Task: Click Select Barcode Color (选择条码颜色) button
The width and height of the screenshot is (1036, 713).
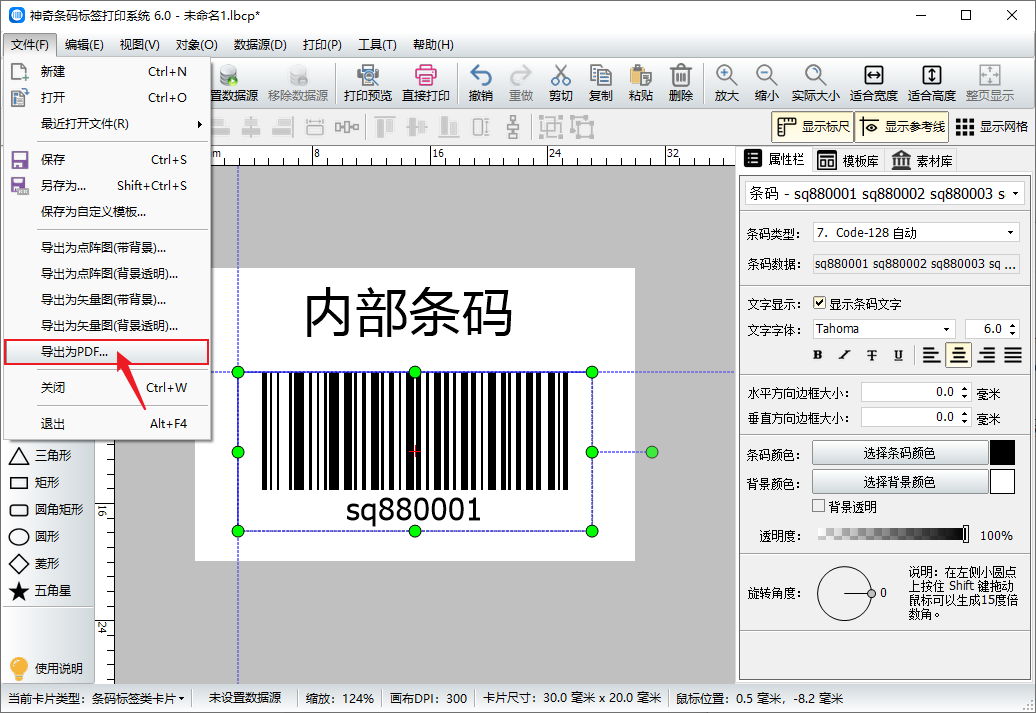Action: click(899, 453)
